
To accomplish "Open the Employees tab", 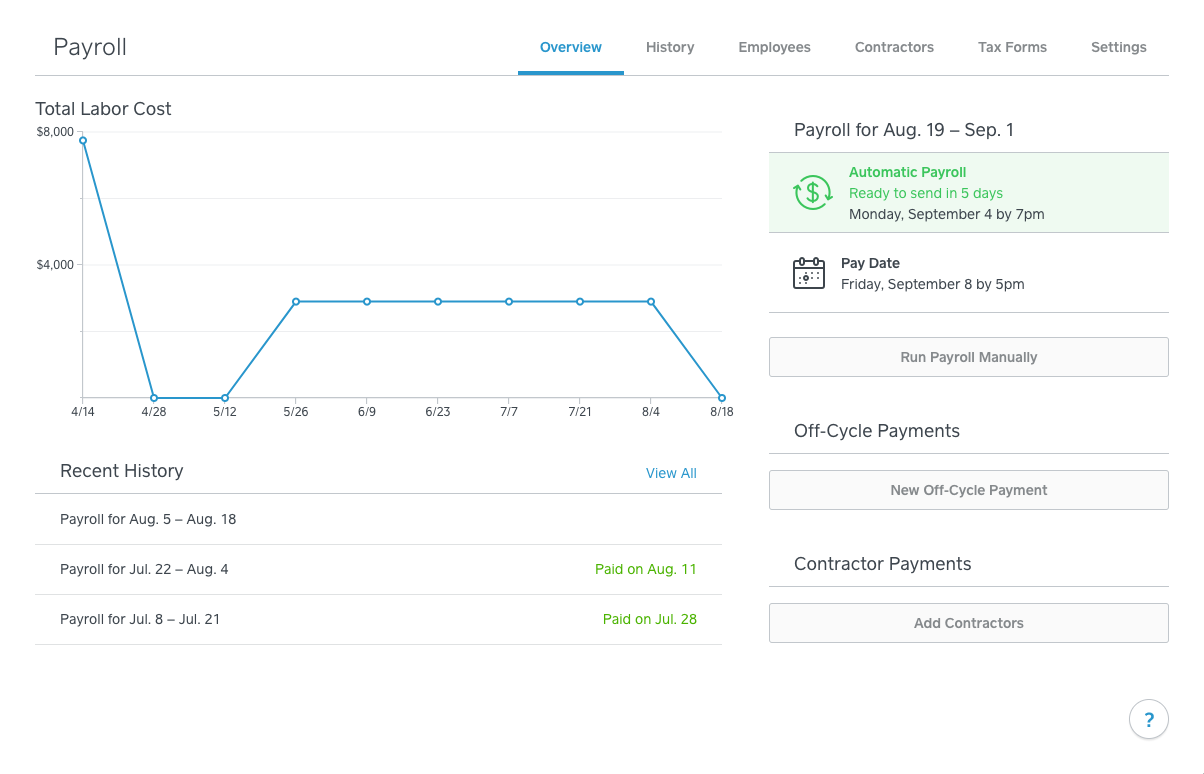I will [774, 47].
